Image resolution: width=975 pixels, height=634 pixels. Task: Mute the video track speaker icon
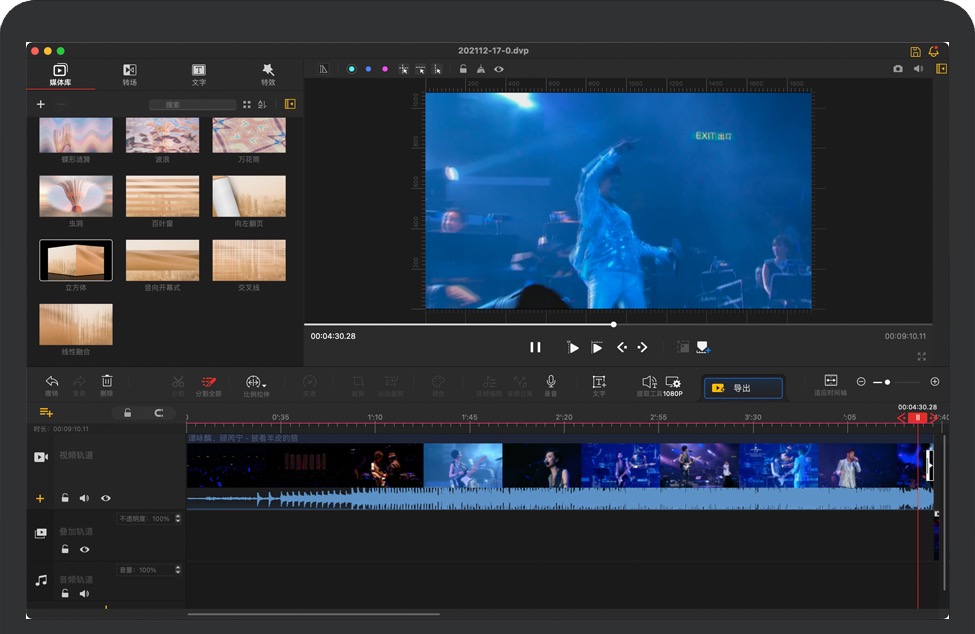point(84,498)
